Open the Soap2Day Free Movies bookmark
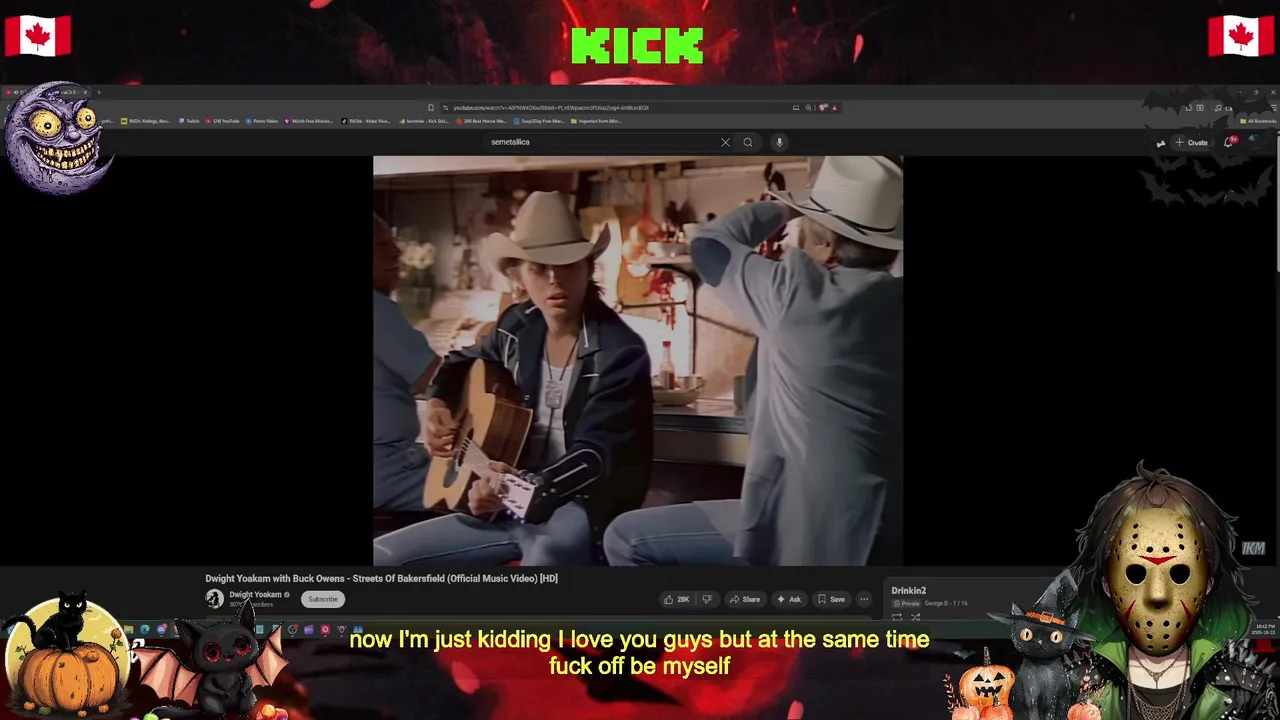The height and width of the screenshot is (720, 1280). pos(540,121)
